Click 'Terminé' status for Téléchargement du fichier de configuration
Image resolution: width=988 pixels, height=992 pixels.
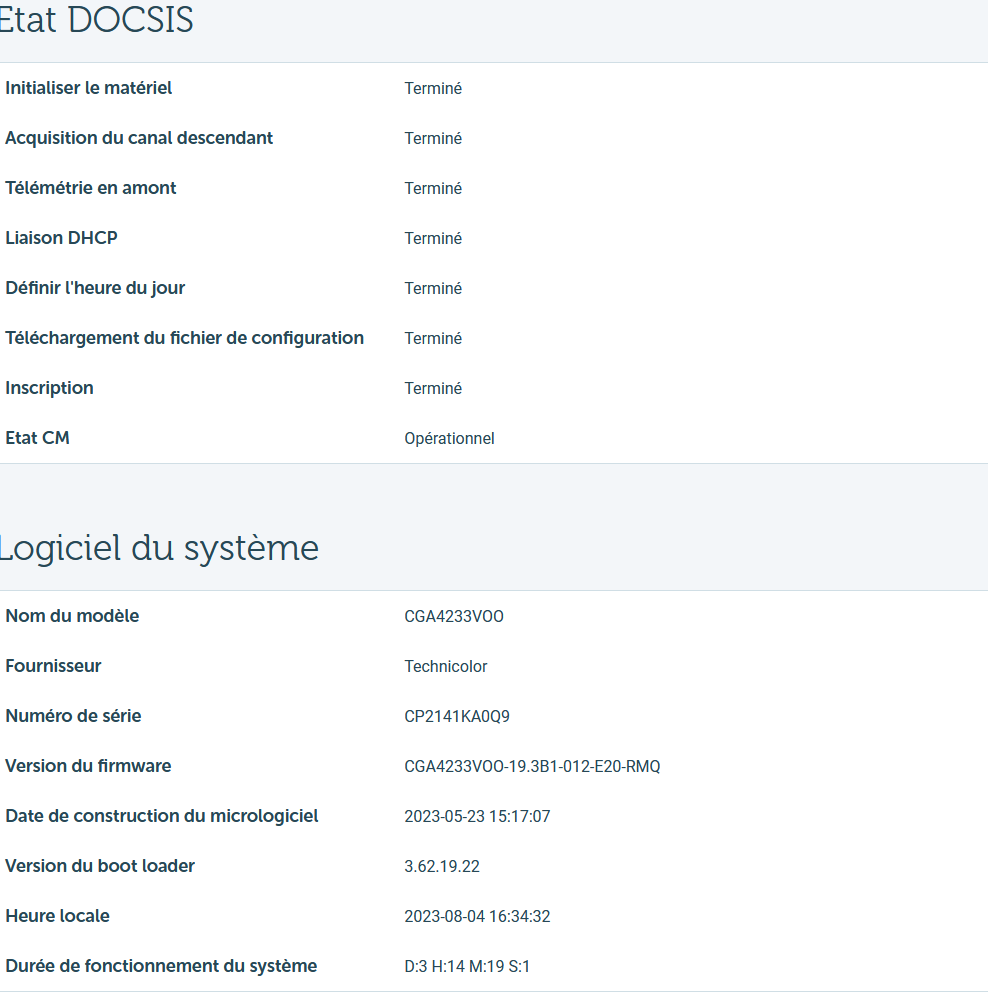pyautogui.click(x=433, y=338)
